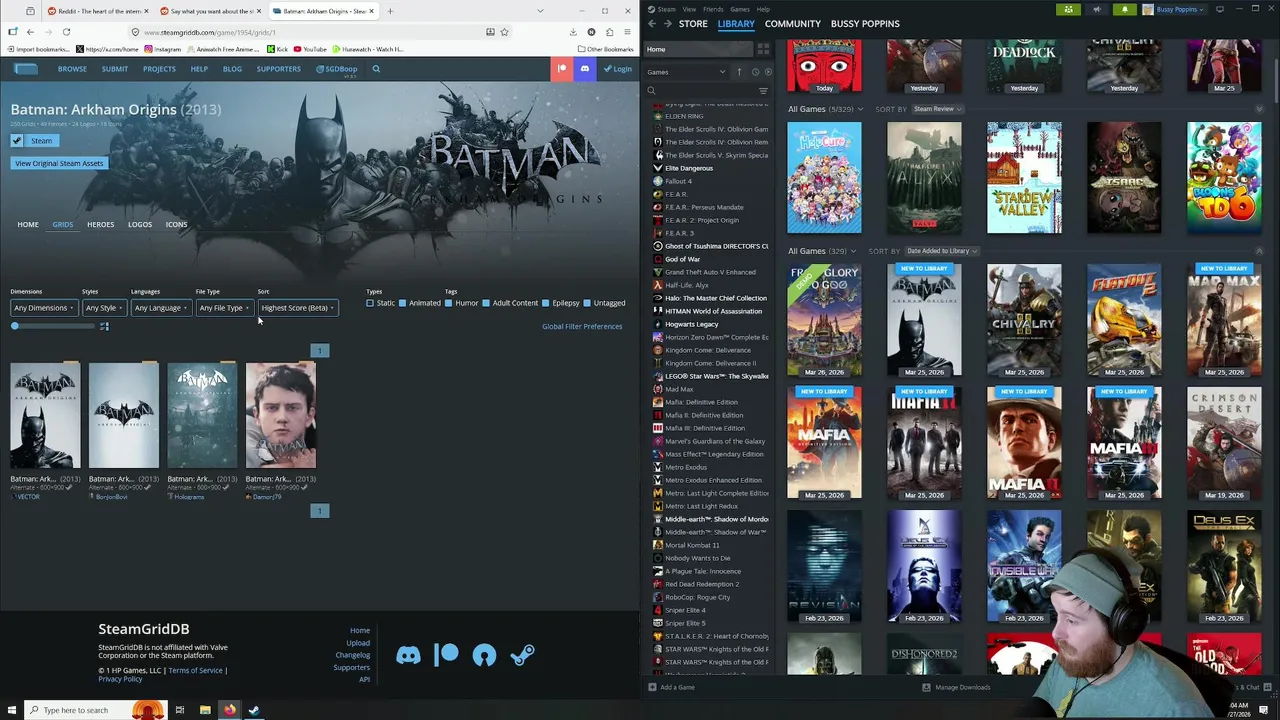Viewport: 1280px width, 720px height.
Task: Open the Any File Type dropdown
Action: coord(224,308)
